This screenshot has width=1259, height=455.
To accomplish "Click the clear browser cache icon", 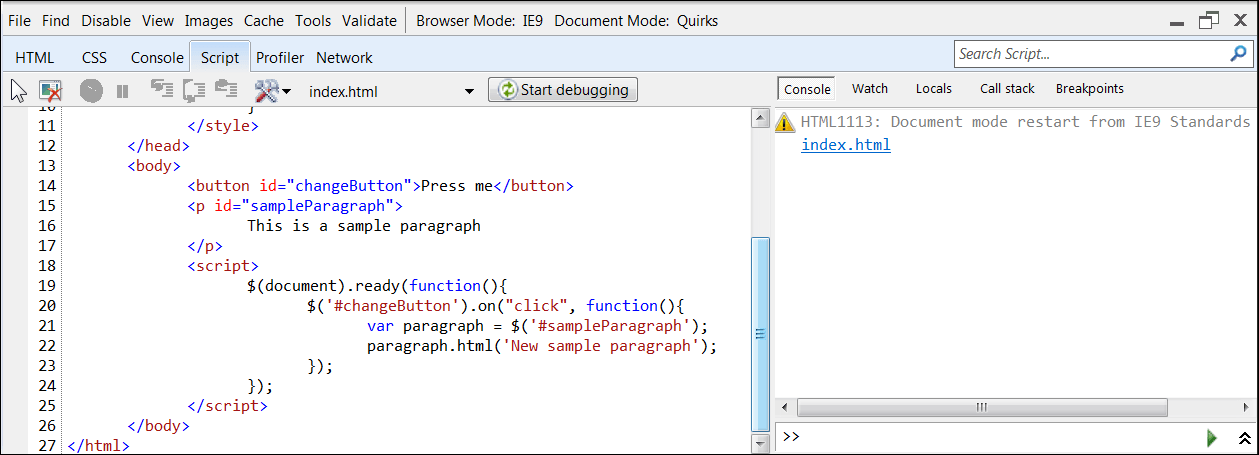I will (x=50, y=91).
